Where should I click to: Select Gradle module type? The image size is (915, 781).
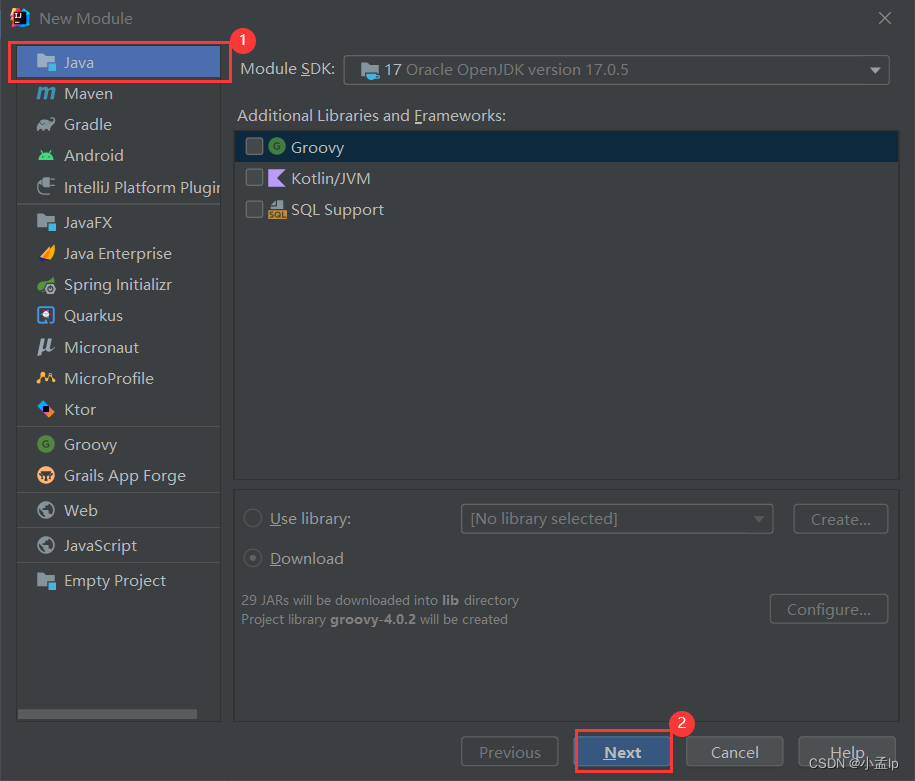(x=118, y=124)
